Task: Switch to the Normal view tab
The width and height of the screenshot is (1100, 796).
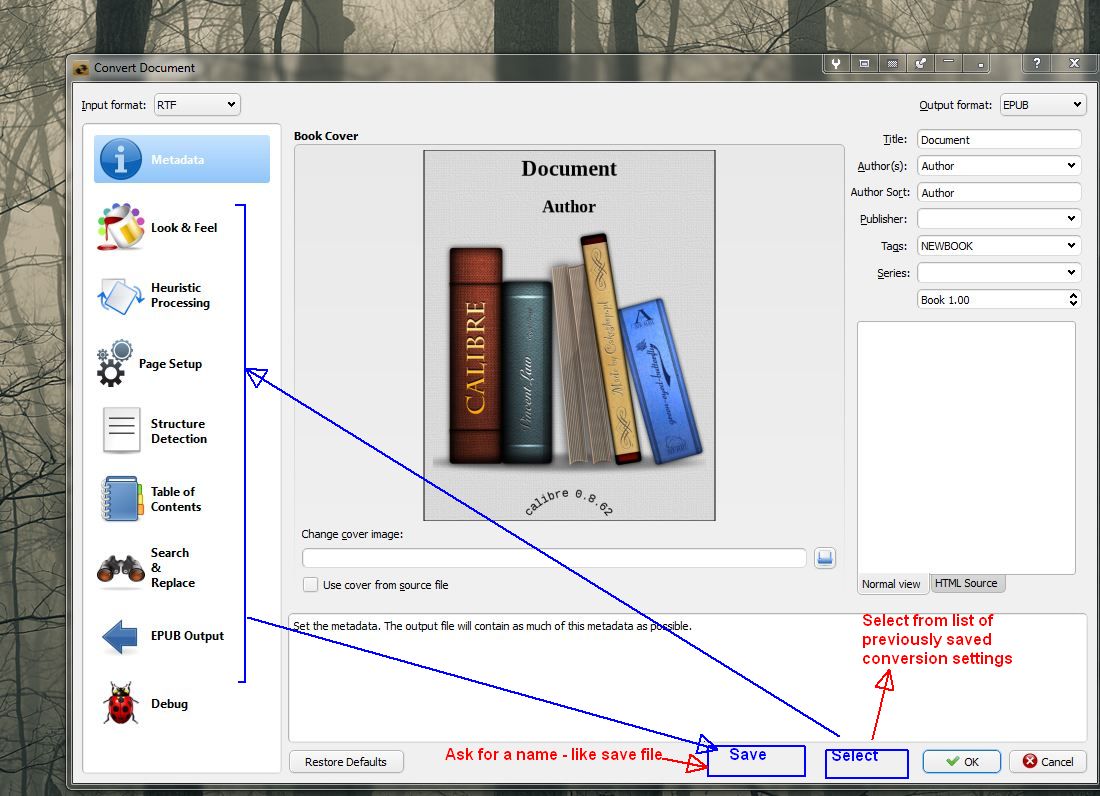Action: coord(891,583)
